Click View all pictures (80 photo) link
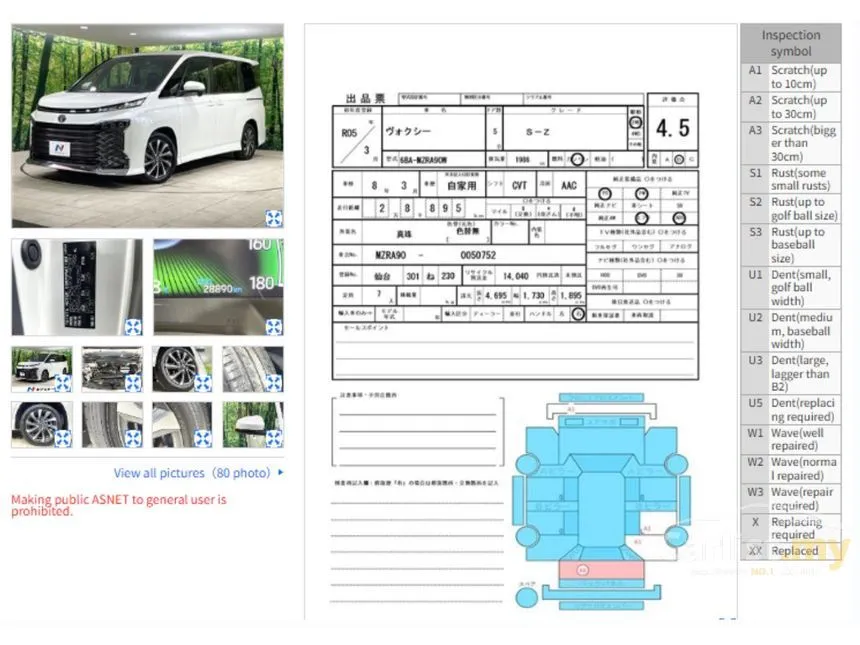The image size is (860, 645). (199, 473)
